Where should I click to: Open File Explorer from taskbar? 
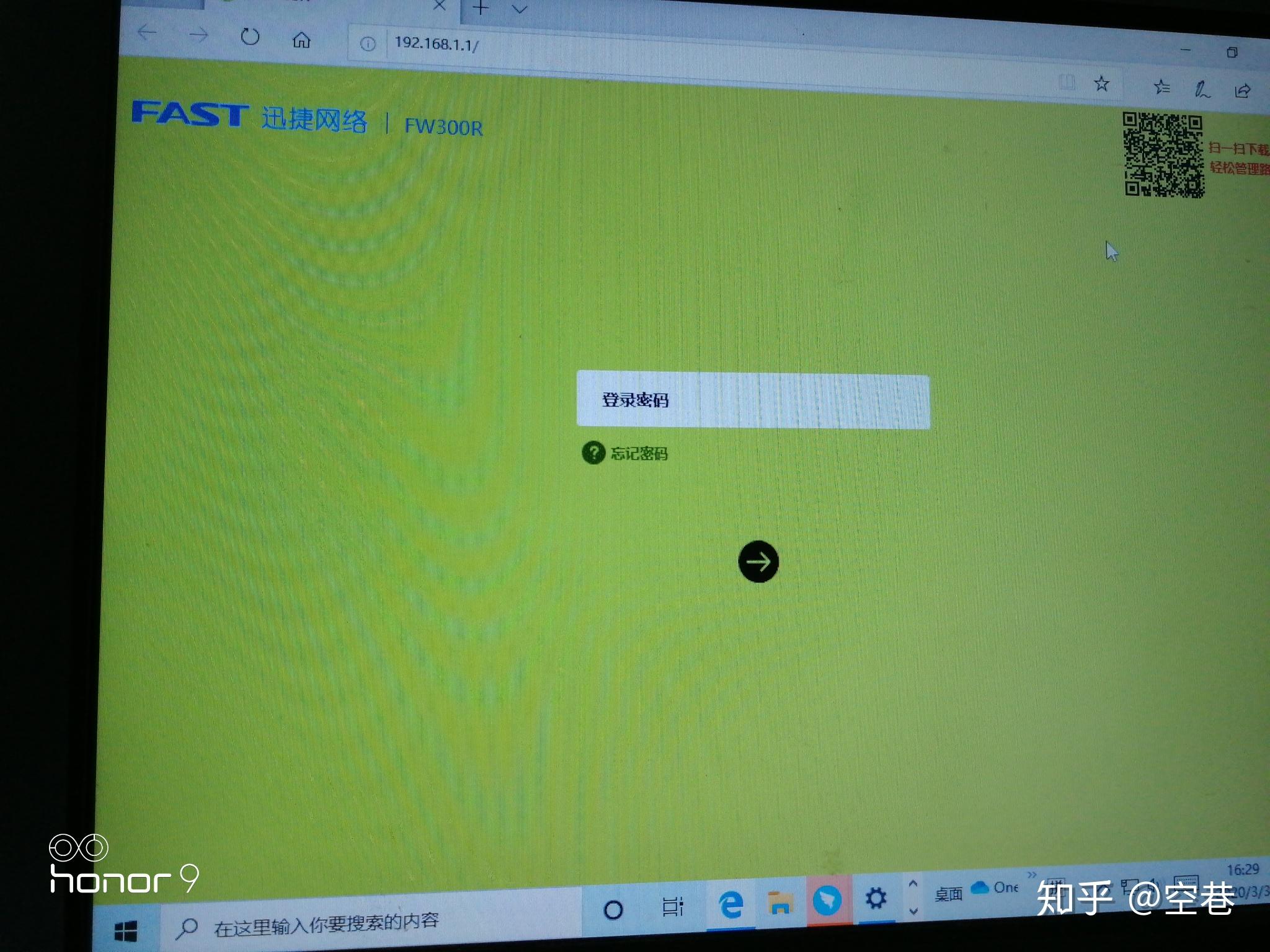pyautogui.click(x=779, y=904)
